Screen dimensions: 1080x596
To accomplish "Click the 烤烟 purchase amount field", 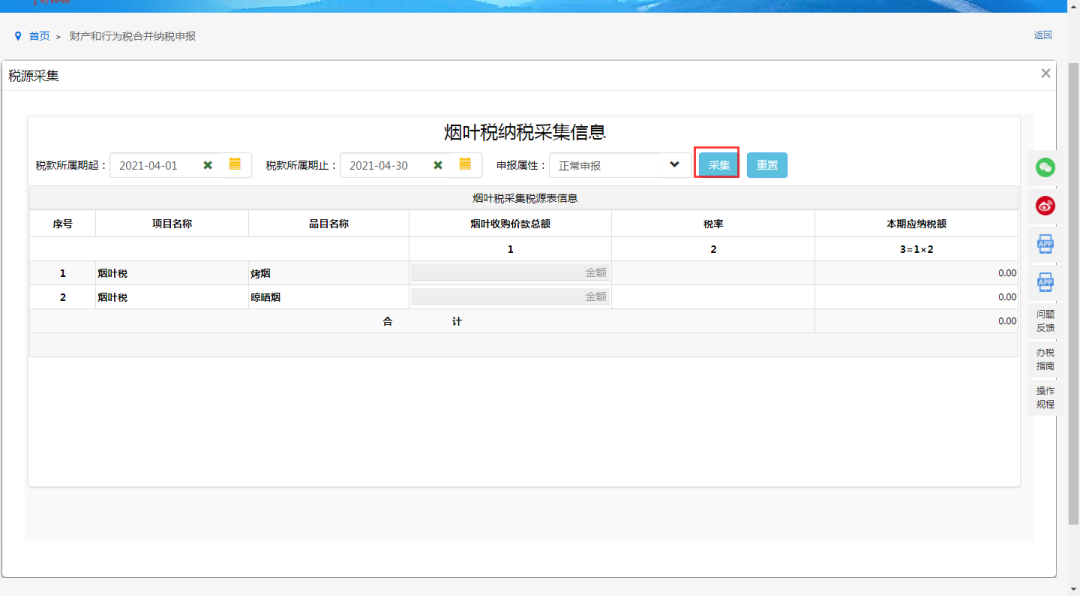I will click(x=510, y=273).
